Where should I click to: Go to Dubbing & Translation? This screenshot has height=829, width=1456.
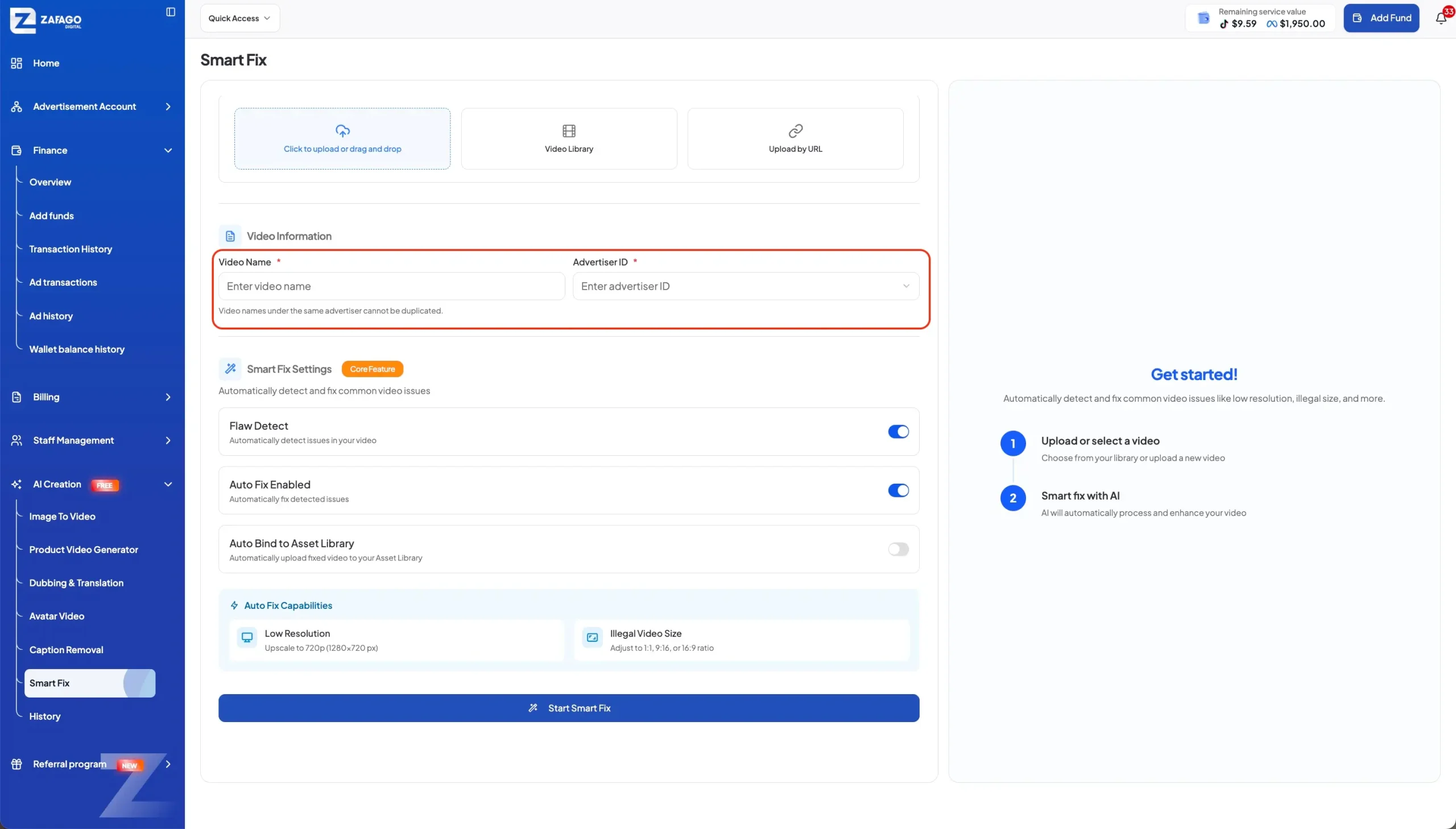[76, 583]
